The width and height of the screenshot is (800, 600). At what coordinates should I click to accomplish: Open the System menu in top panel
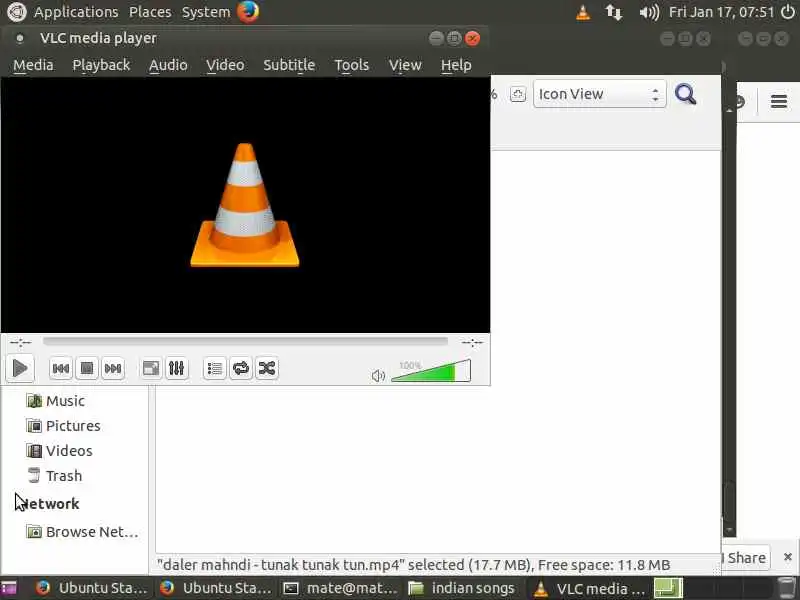tap(206, 12)
